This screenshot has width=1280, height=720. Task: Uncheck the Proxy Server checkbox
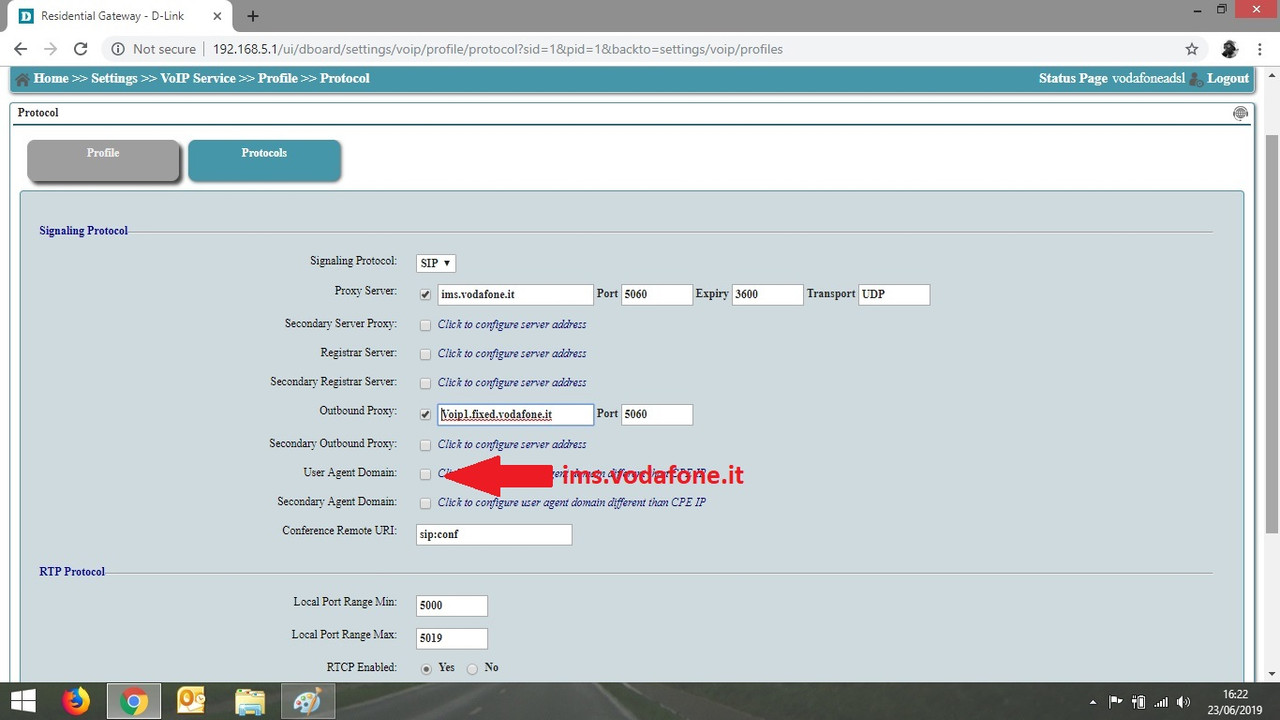(x=426, y=295)
